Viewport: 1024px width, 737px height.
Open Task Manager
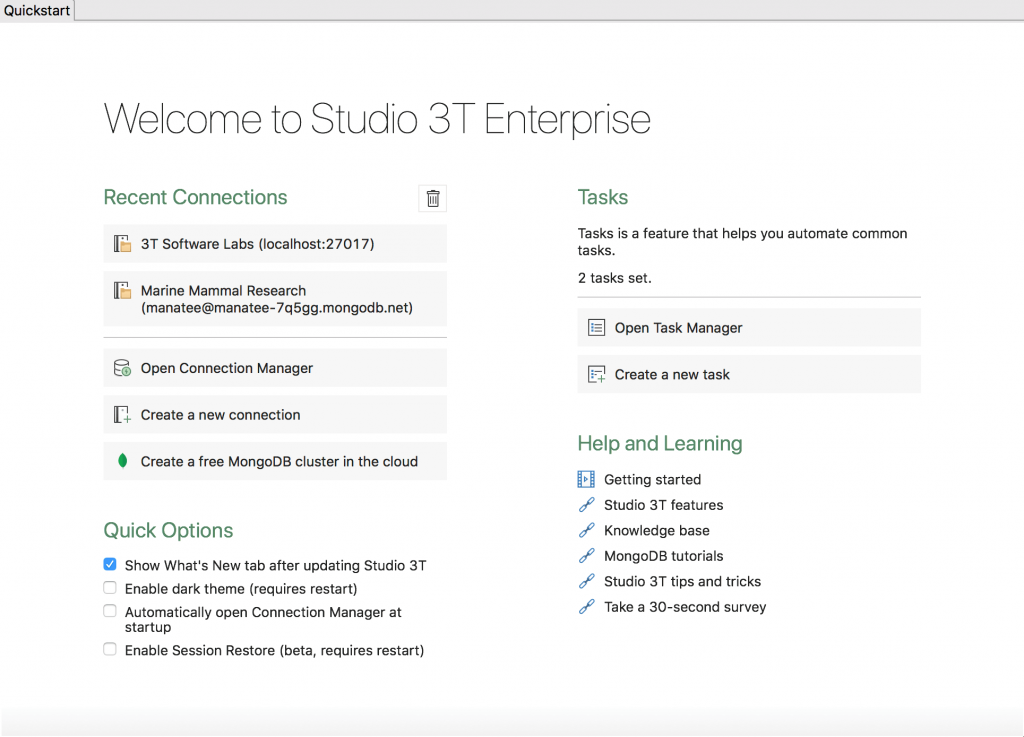[749, 328]
